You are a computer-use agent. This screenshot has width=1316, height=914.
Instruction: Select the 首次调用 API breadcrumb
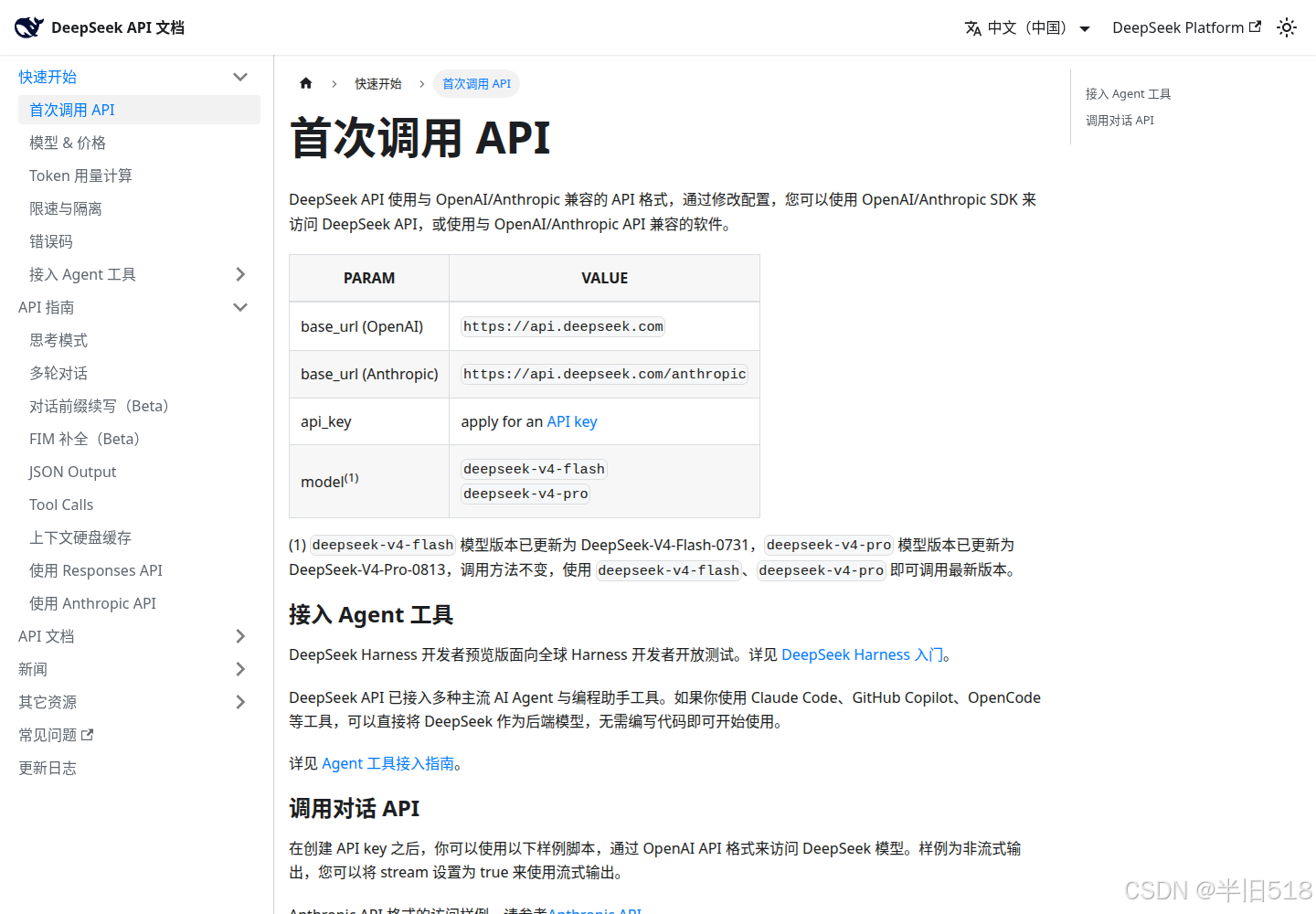click(x=476, y=83)
